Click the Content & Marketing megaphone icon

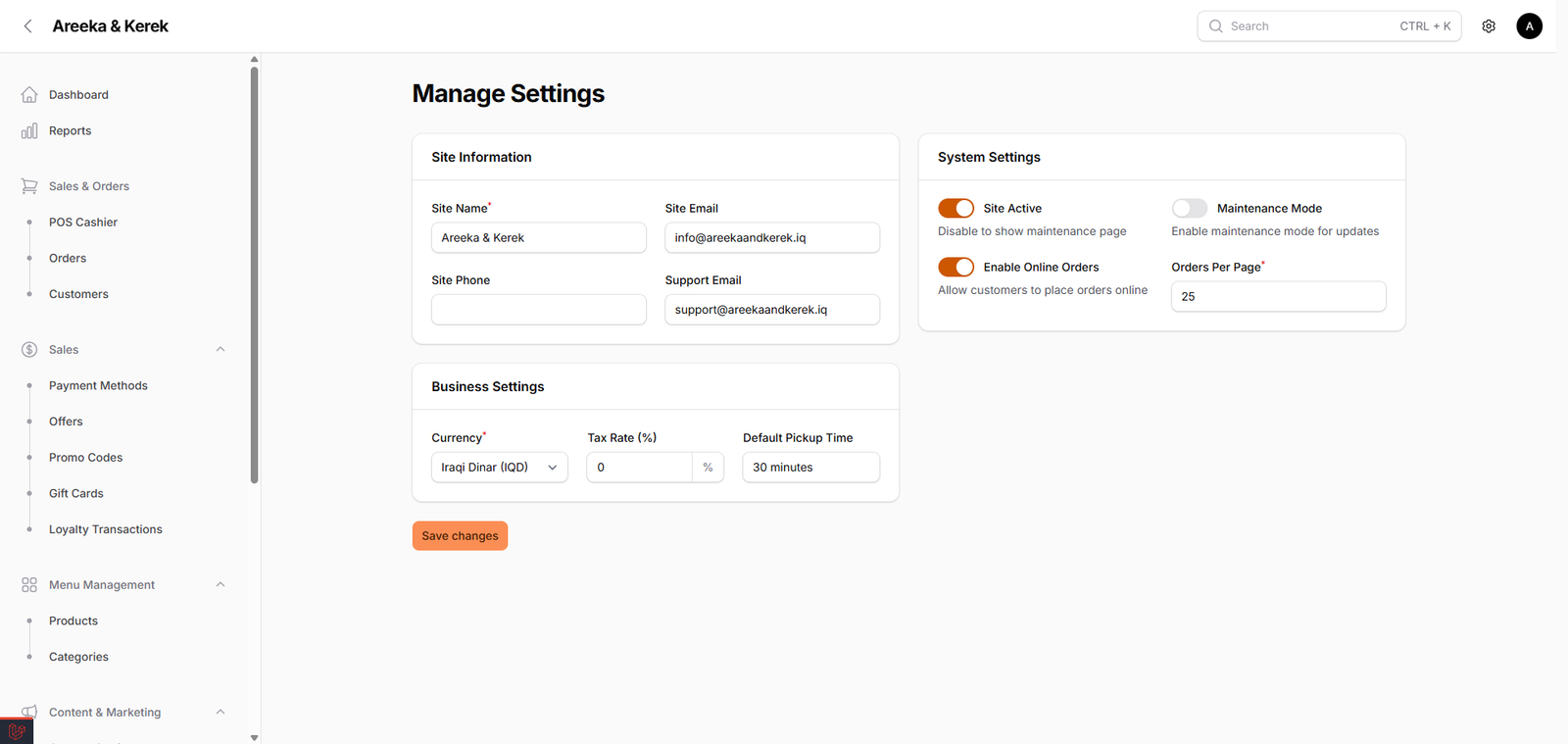[29, 712]
